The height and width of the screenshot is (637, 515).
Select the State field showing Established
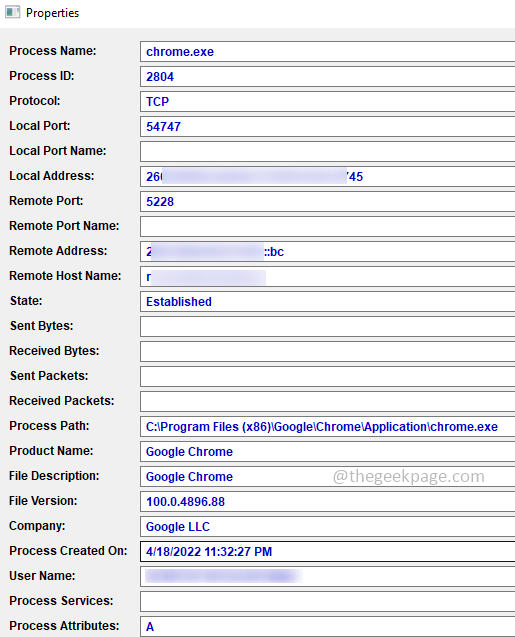[327, 301]
